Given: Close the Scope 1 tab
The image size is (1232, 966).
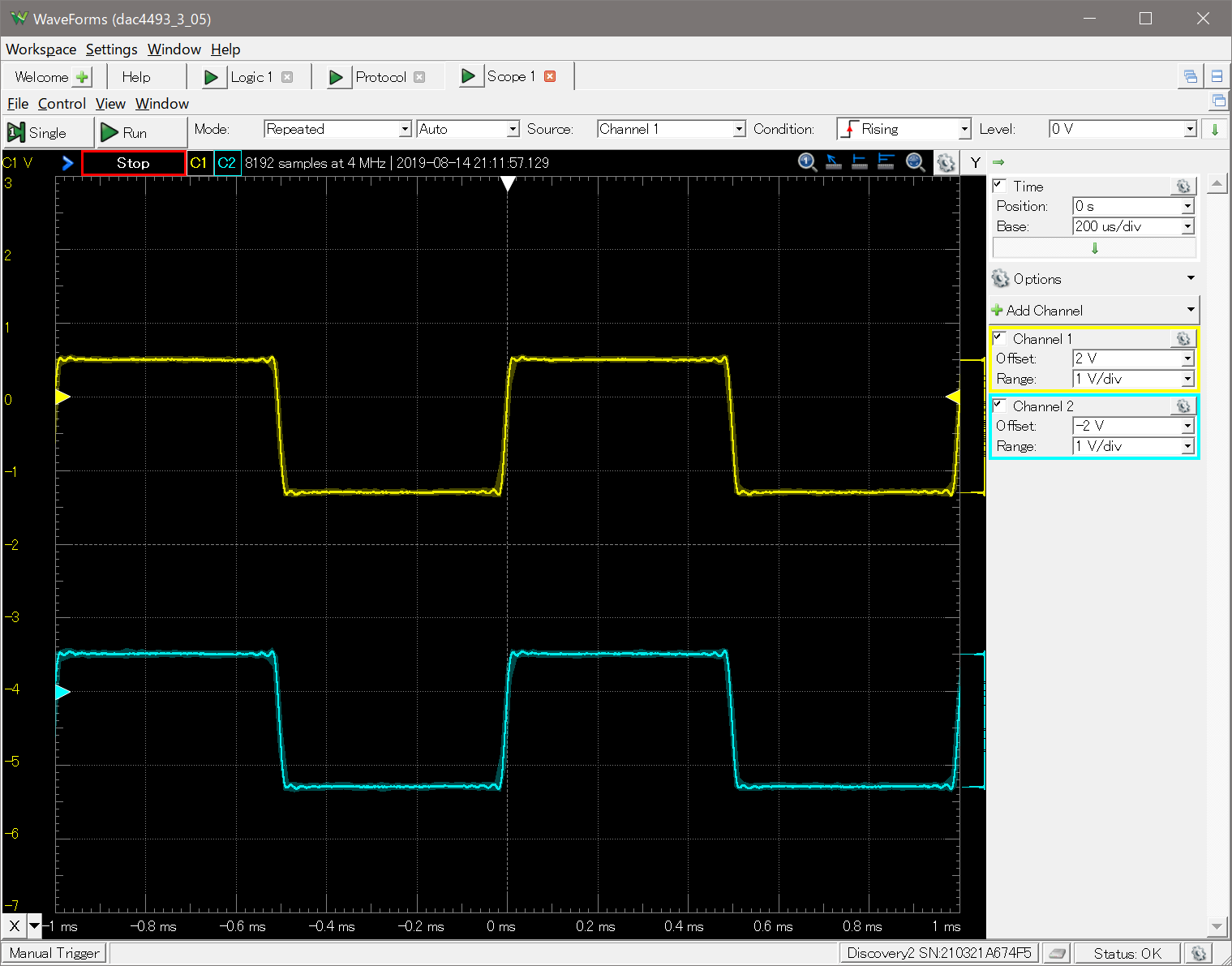Looking at the screenshot, I should pyautogui.click(x=550, y=76).
